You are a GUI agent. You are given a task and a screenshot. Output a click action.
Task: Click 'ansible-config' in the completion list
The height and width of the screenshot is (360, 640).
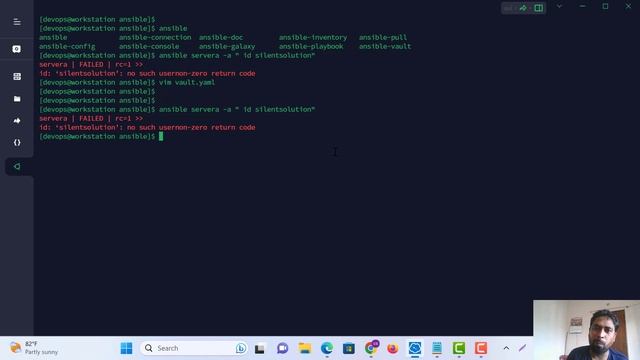click(67, 47)
